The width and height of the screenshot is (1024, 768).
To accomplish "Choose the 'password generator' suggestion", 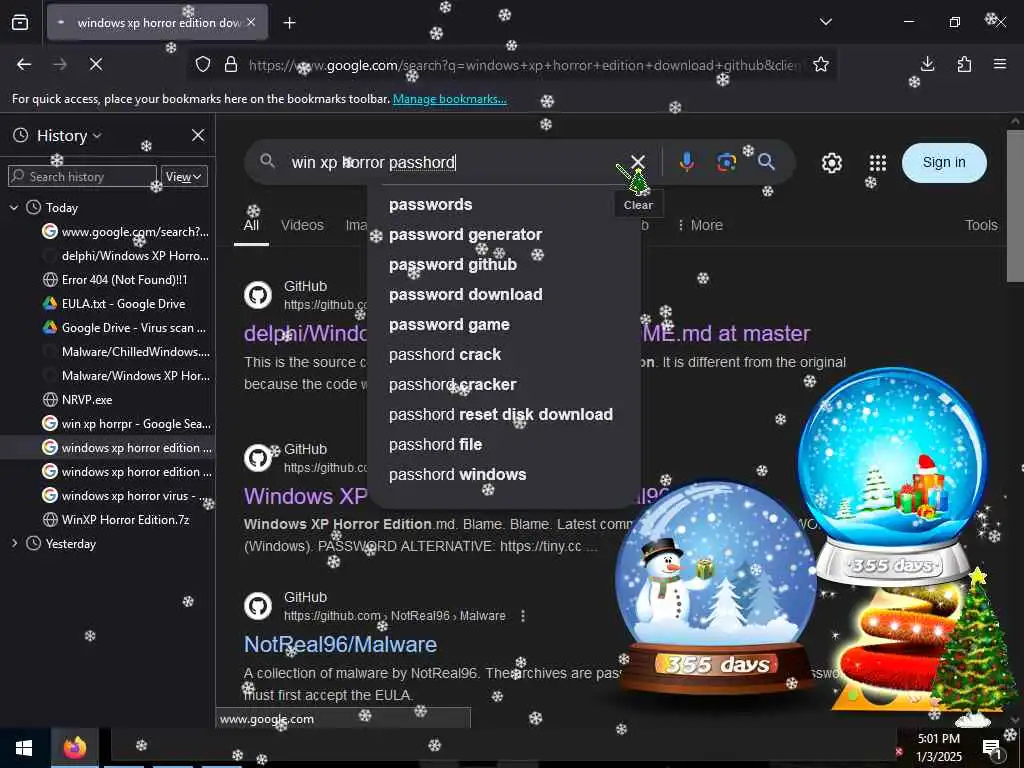I will click(x=503, y=234).
